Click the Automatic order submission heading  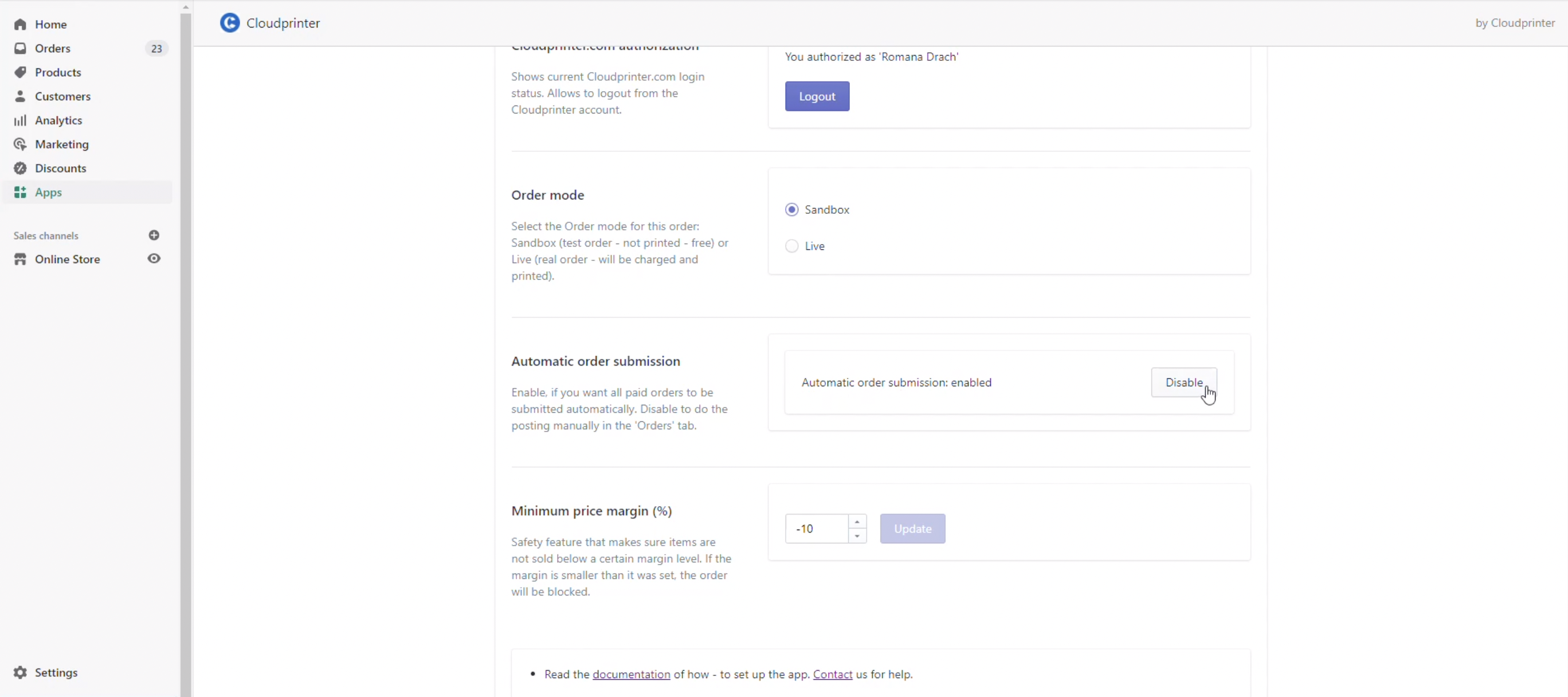[x=595, y=361]
